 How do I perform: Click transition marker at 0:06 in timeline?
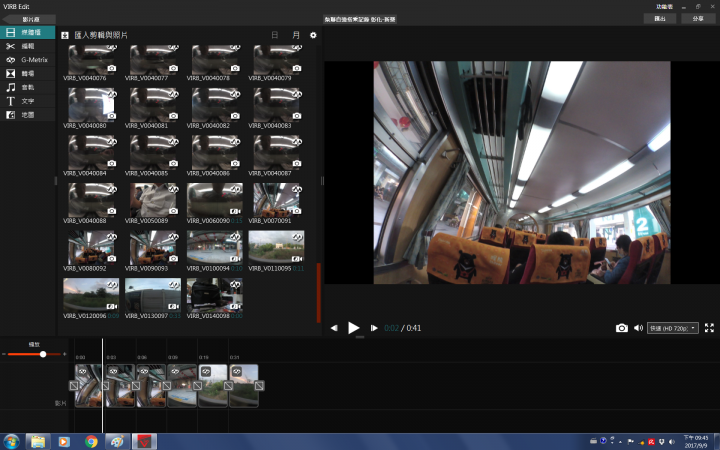(x=136, y=386)
